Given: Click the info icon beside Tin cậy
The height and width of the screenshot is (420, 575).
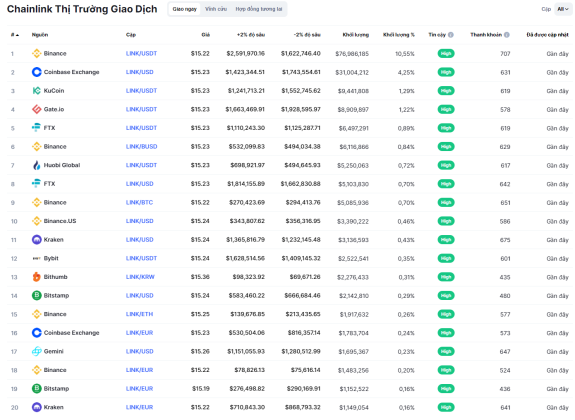Looking at the screenshot, I should (x=451, y=35).
